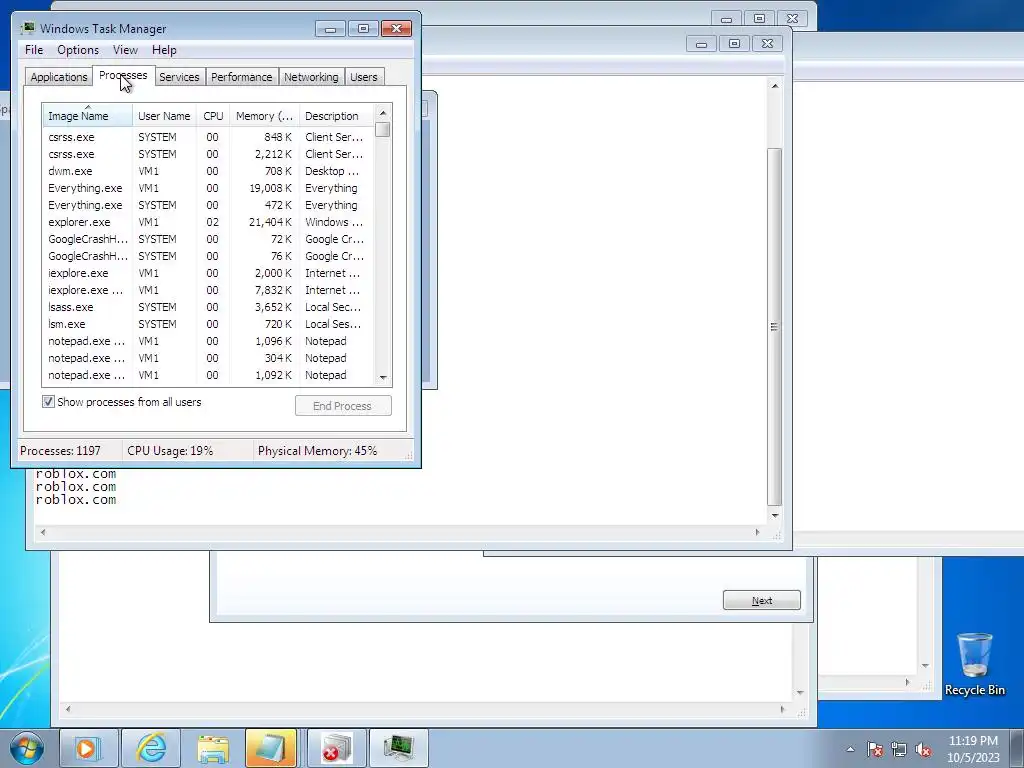This screenshot has height=768, width=1024.
Task: Click Physical Memory: 45% status entry
Action: (x=317, y=451)
